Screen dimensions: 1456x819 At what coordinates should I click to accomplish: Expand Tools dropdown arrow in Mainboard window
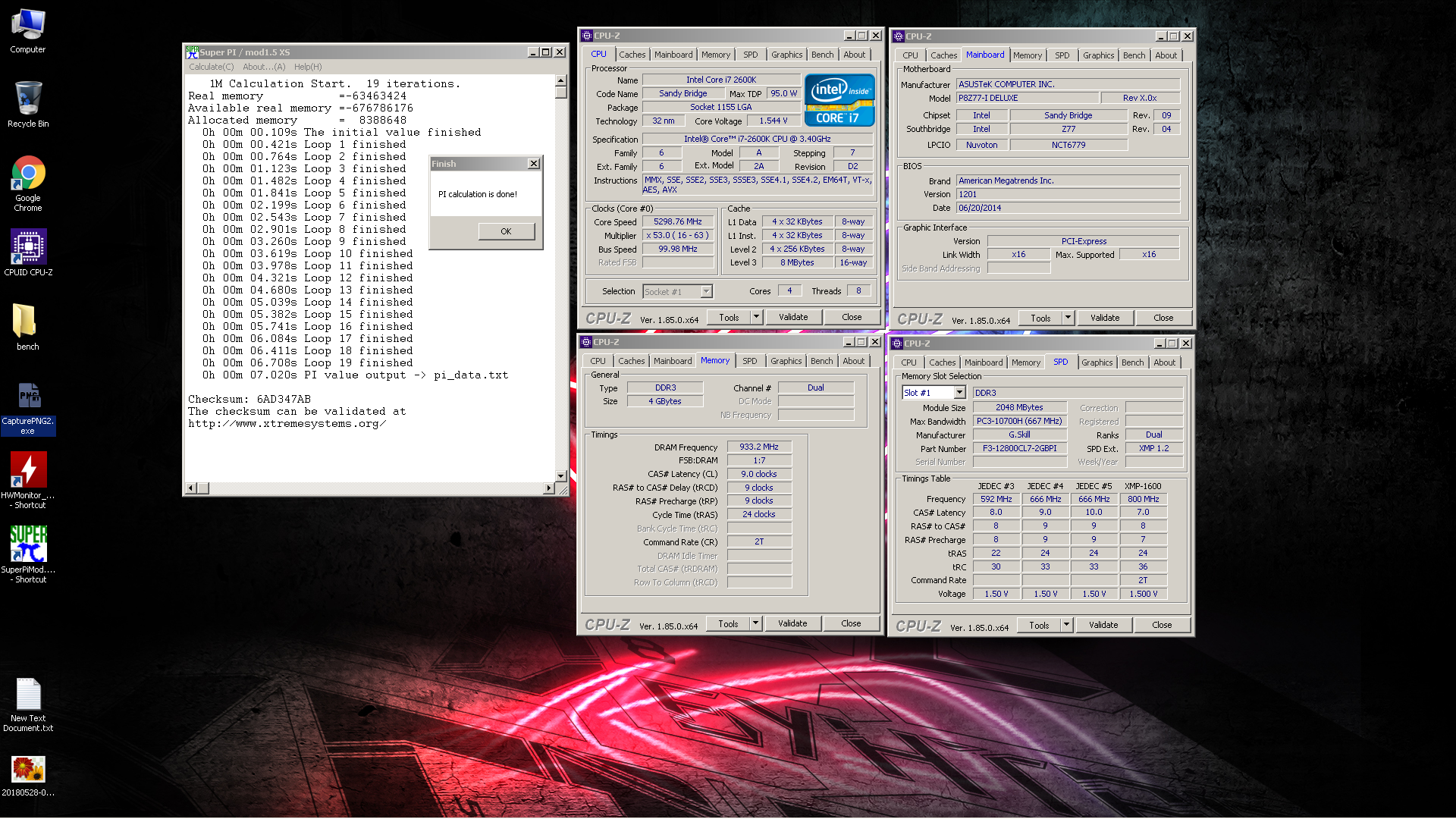pos(1068,318)
